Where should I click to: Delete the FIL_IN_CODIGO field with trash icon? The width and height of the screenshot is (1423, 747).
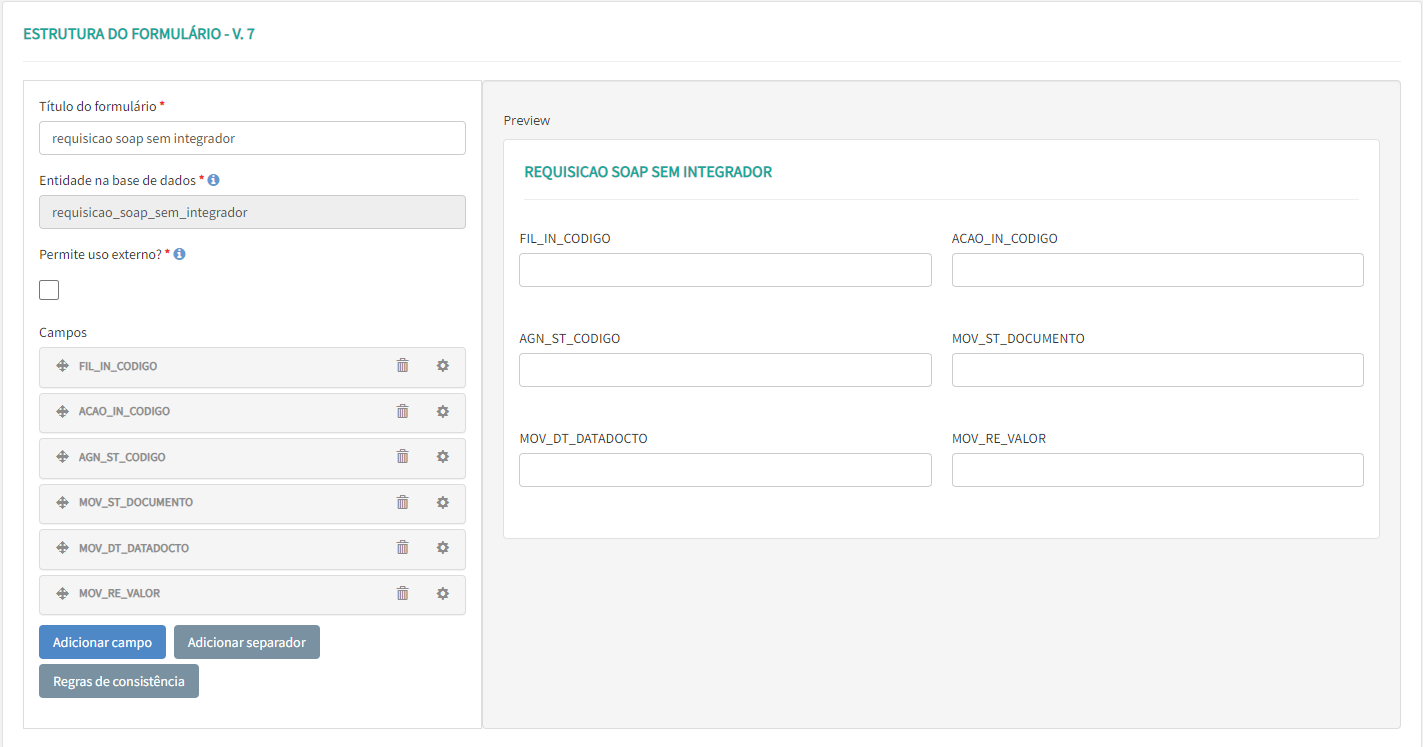point(402,366)
